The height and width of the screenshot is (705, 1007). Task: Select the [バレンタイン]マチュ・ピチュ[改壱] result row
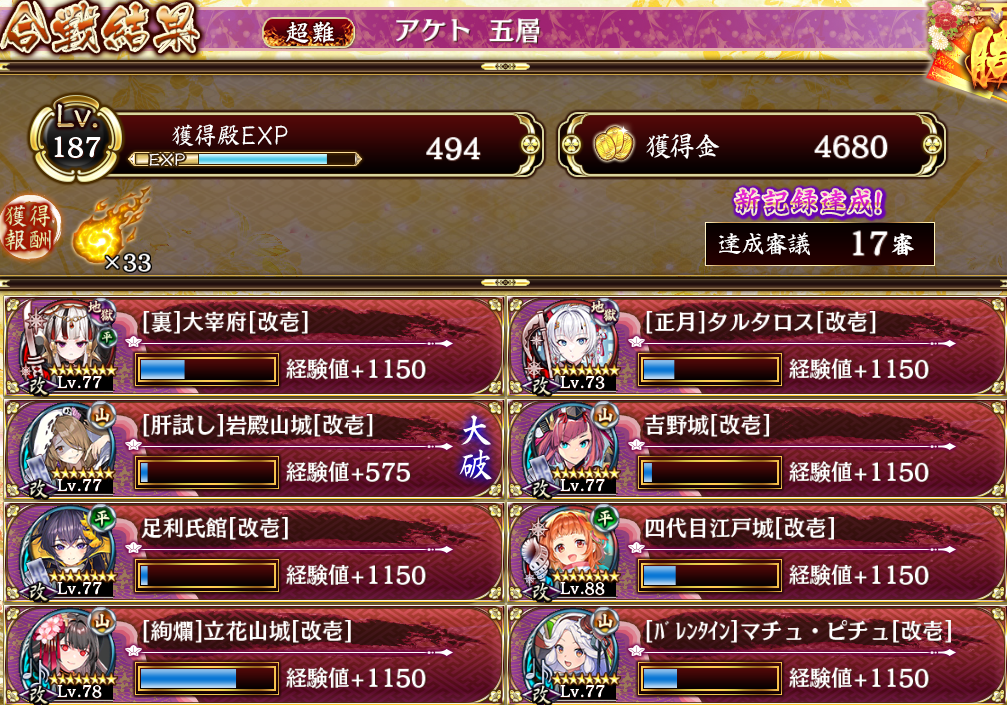[x=757, y=654]
